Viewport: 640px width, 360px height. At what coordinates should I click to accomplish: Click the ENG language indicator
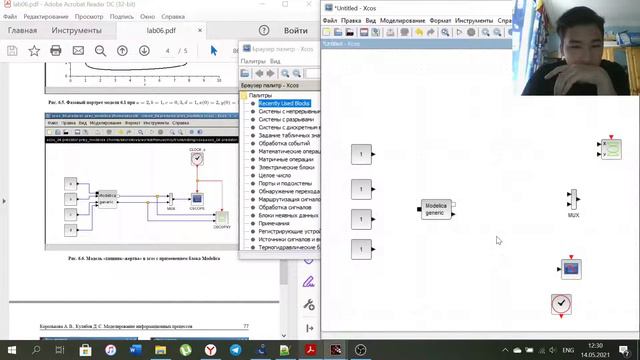pyautogui.click(x=568, y=350)
